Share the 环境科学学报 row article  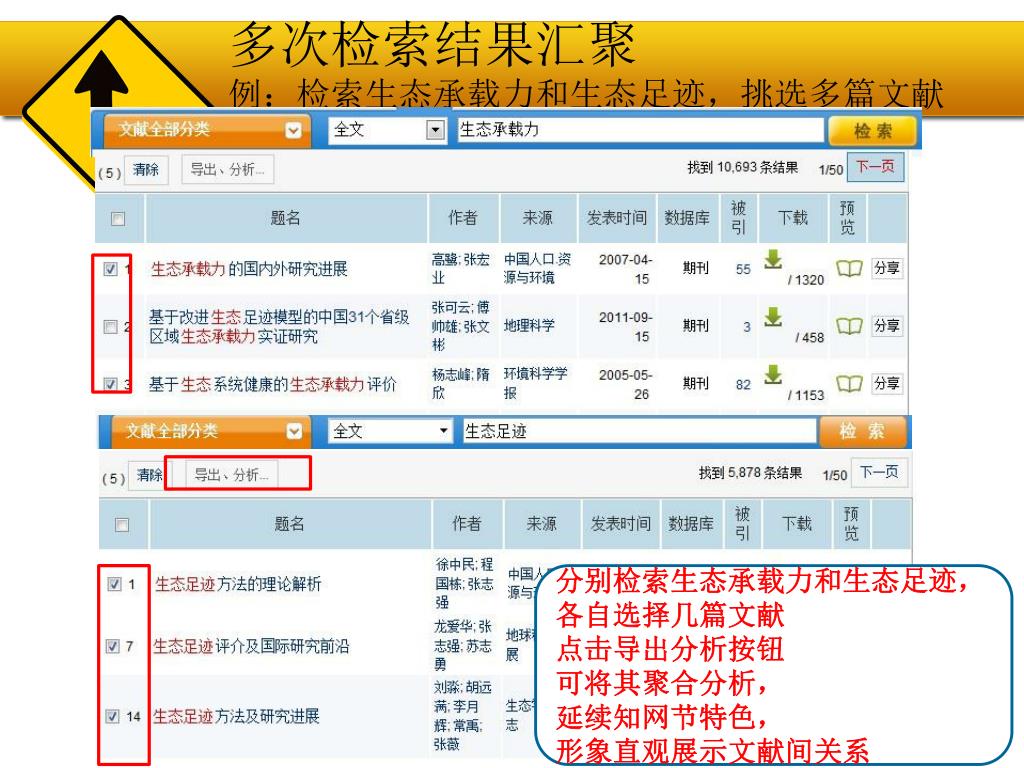[887, 383]
